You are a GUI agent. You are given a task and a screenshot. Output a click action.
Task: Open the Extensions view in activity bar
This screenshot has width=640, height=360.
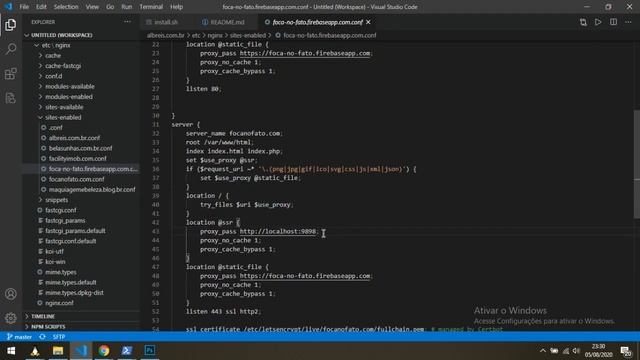point(11,73)
